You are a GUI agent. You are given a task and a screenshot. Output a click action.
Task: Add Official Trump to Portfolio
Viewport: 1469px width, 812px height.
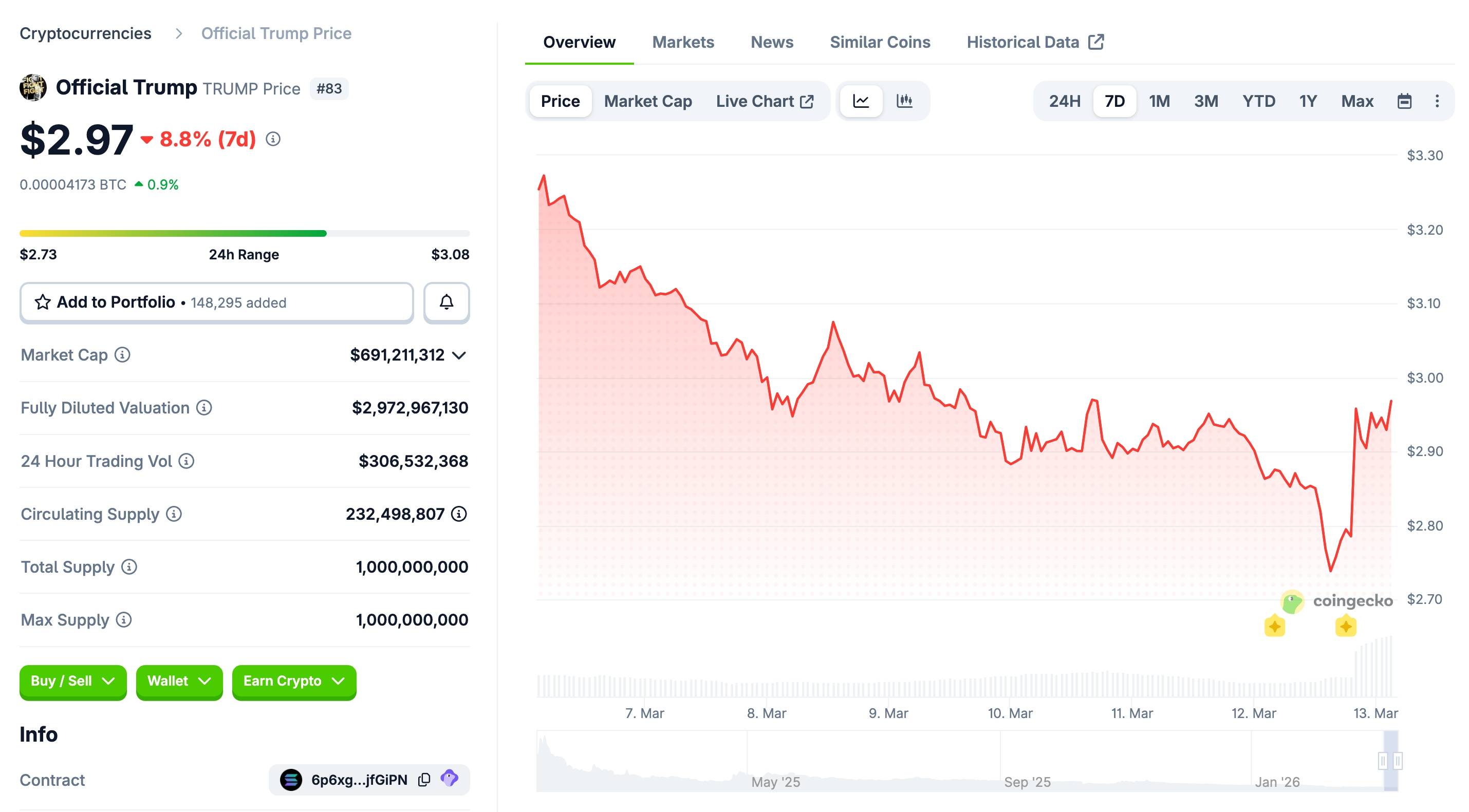[x=114, y=302]
